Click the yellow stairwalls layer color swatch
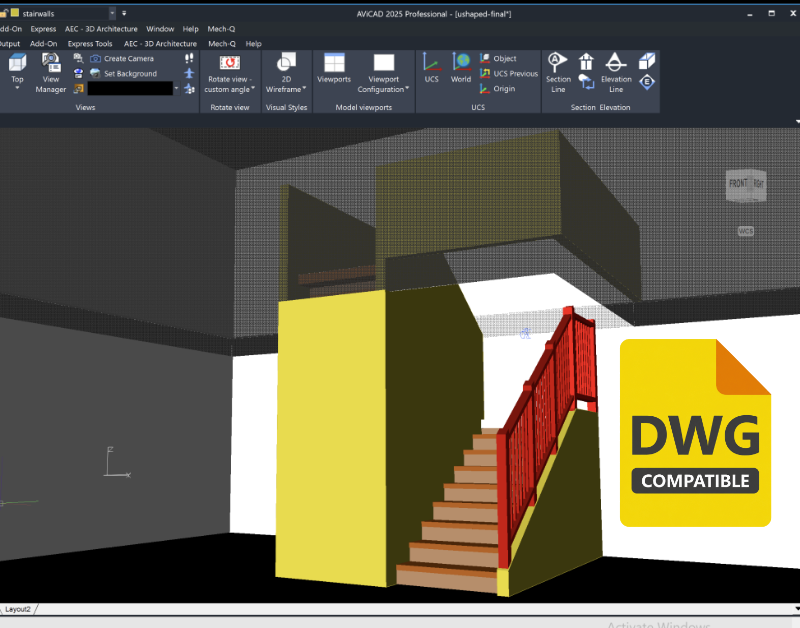The height and width of the screenshot is (628, 800). click(x=15, y=13)
